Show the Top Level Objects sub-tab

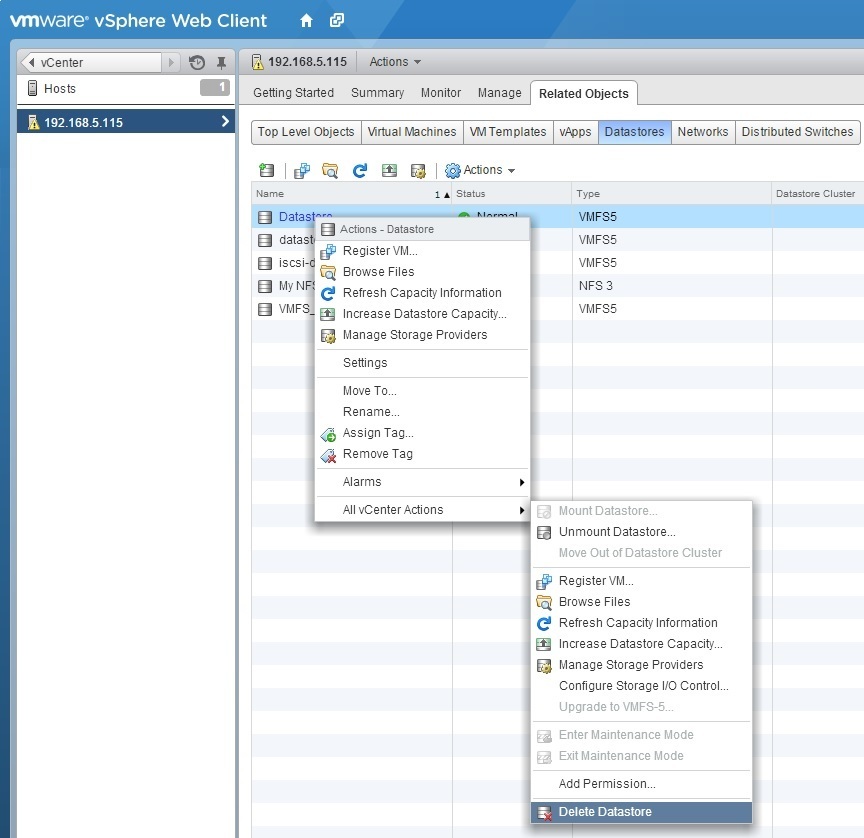coord(306,132)
